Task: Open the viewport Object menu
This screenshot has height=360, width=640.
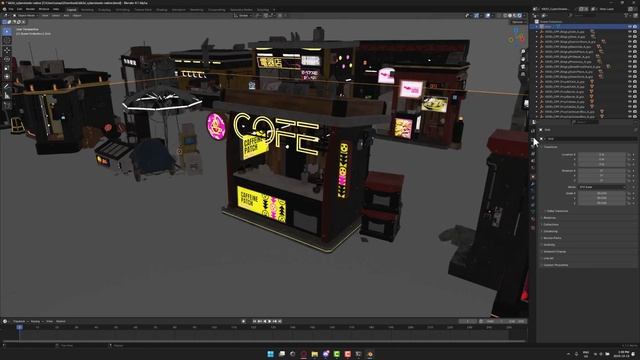Action: (77, 16)
